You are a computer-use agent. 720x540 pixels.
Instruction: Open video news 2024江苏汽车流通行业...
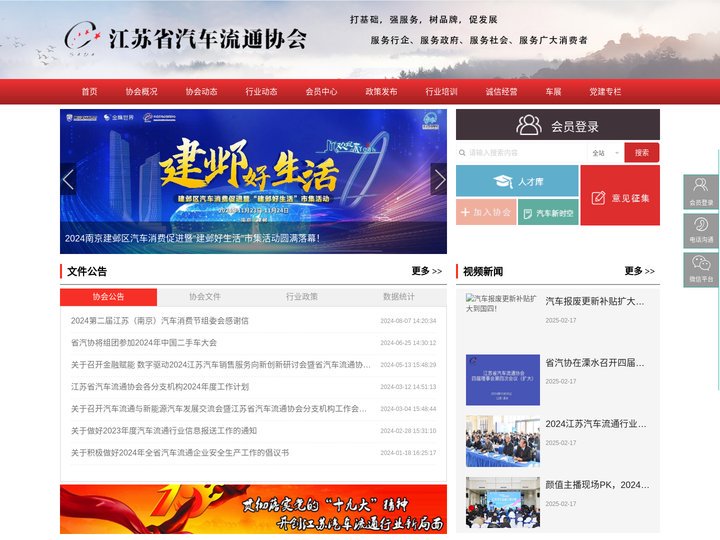(x=596, y=424)
